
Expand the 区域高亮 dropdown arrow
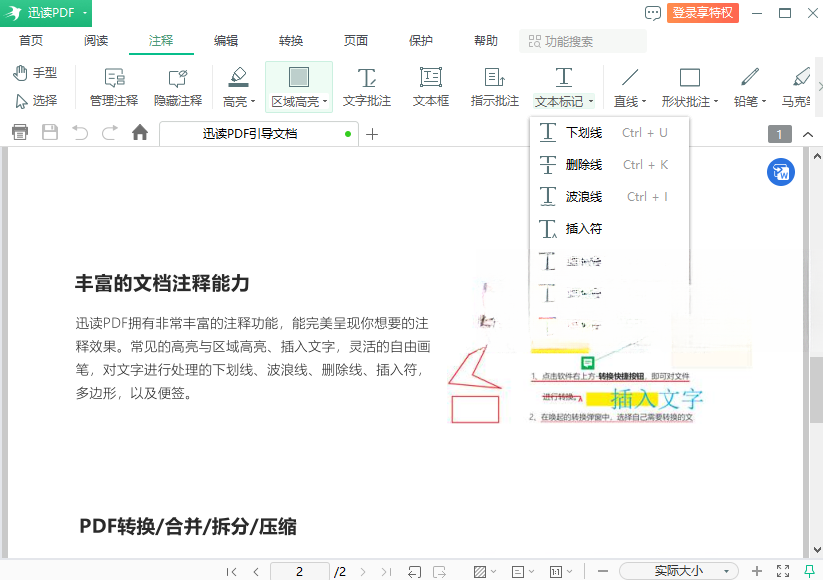pos(325,101)
